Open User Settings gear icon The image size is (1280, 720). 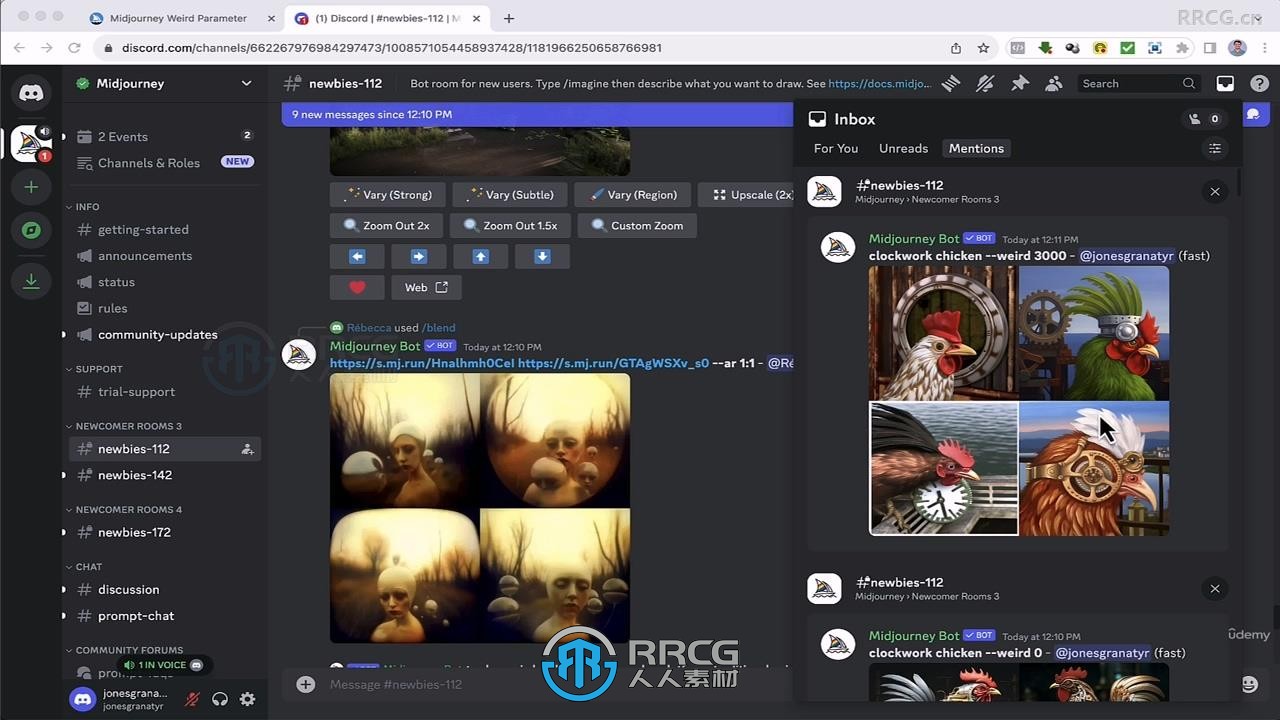coord(248,699)
